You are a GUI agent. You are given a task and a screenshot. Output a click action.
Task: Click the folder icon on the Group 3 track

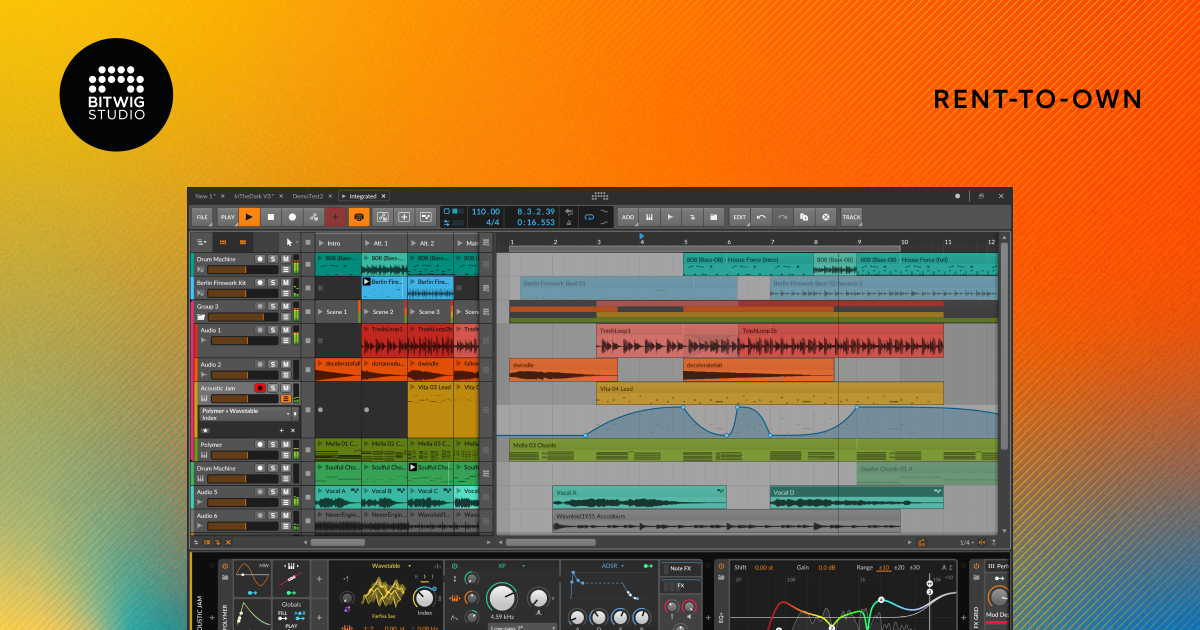201,315
